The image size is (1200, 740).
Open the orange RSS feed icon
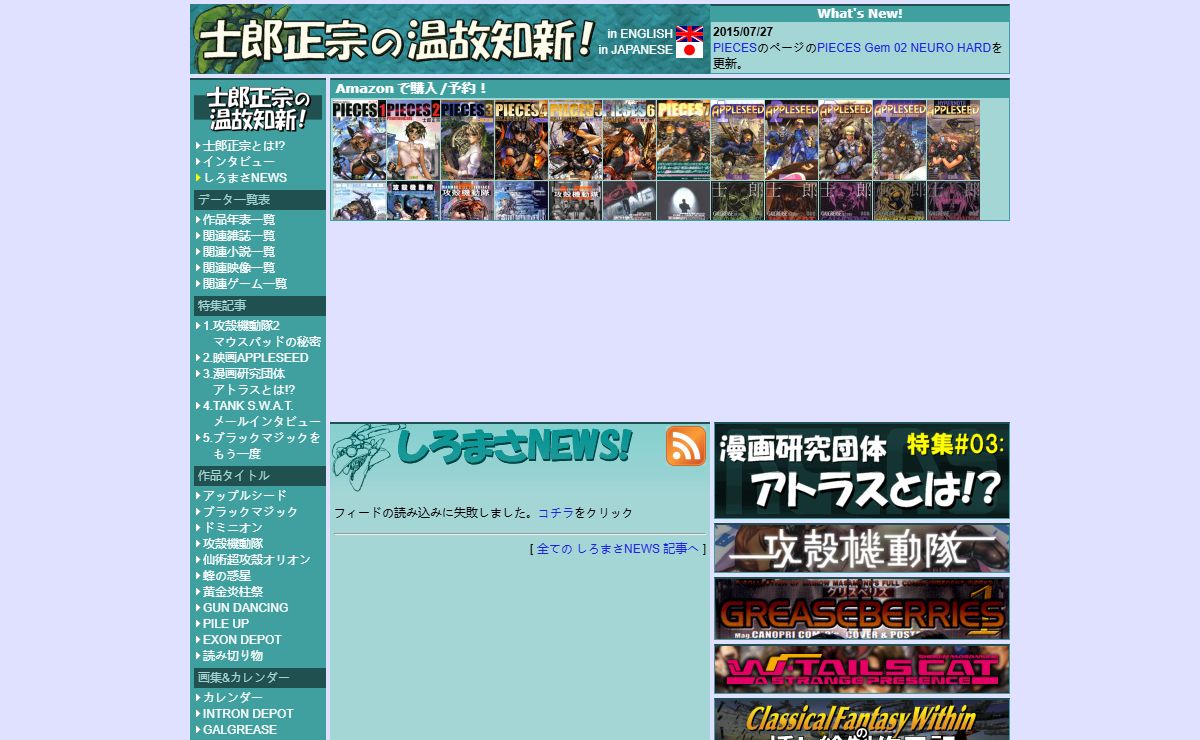coord(686,446)
